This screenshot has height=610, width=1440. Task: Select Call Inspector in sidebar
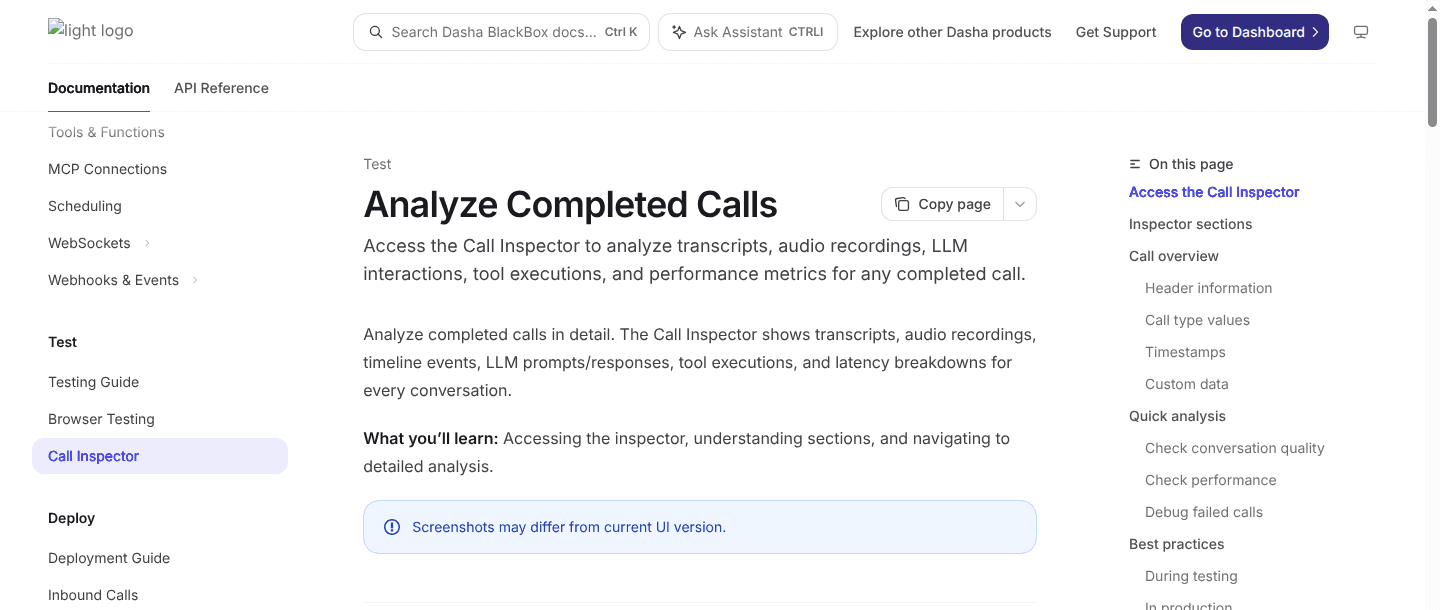[160, 456]
